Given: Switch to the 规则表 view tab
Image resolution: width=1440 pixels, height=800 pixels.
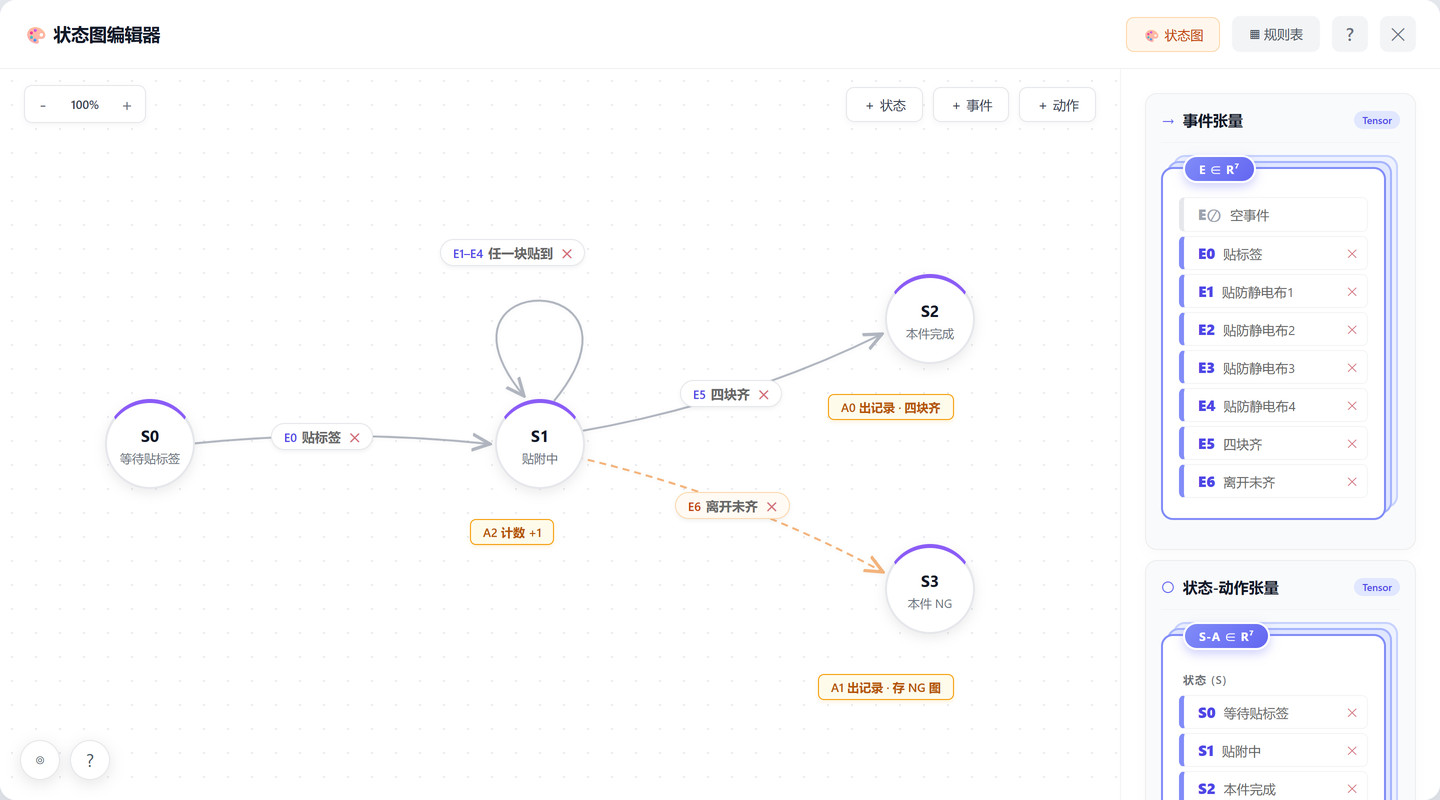Looking at the screenshot, I should point(1276,34).
